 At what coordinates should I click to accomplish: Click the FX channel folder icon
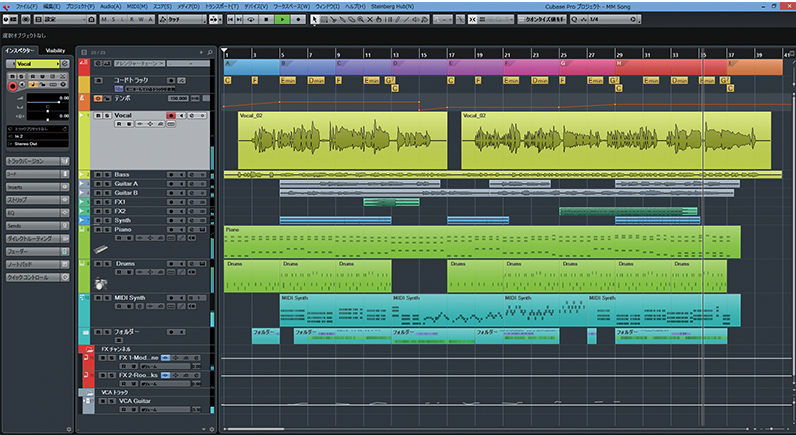coord(90,349)
